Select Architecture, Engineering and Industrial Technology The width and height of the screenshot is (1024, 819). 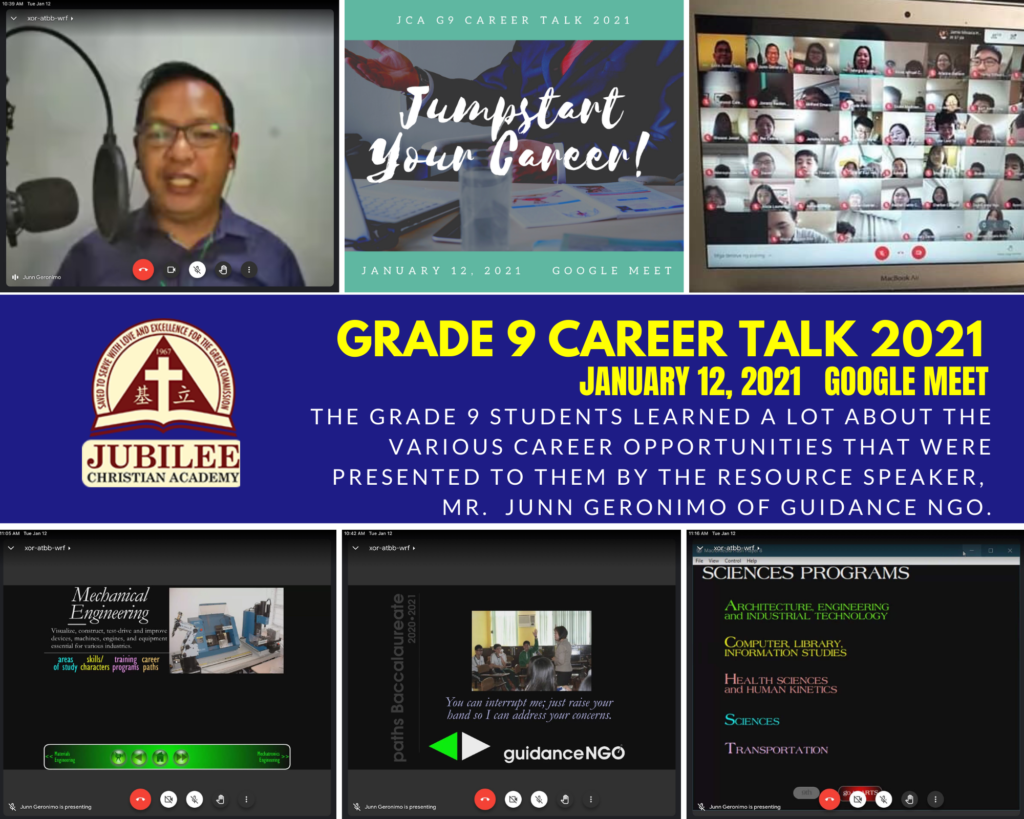[x=807, y=611]
